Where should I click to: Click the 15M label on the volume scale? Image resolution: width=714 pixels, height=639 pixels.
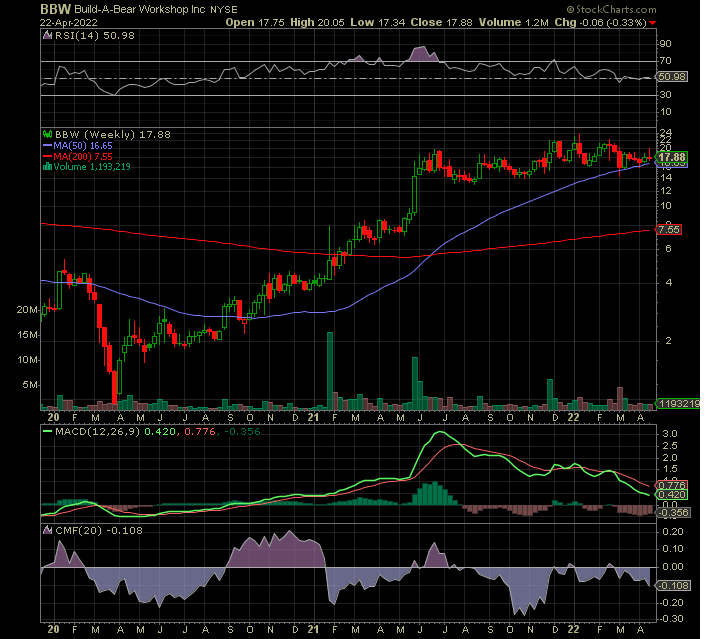tap(27, 335)
